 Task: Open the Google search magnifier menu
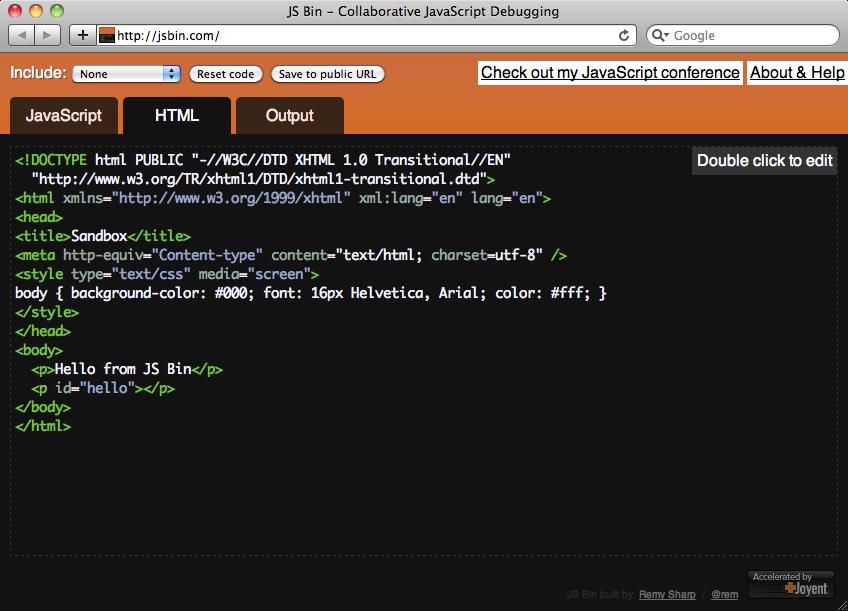pyautogui.click(x=660, y=36)
